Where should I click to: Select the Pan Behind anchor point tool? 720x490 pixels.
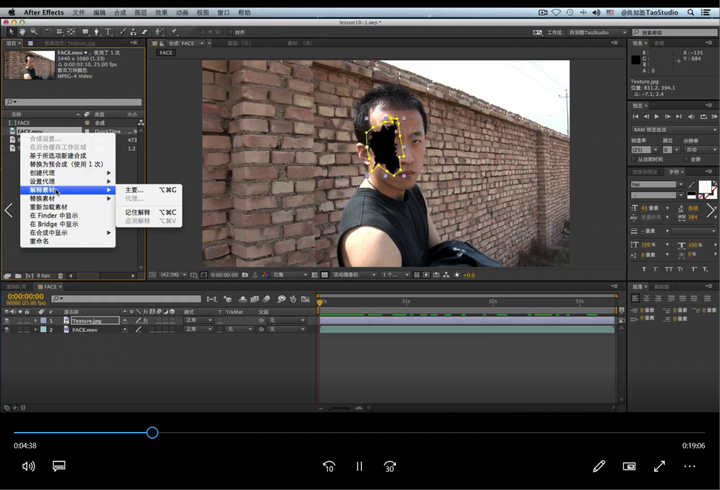point(71,32)
